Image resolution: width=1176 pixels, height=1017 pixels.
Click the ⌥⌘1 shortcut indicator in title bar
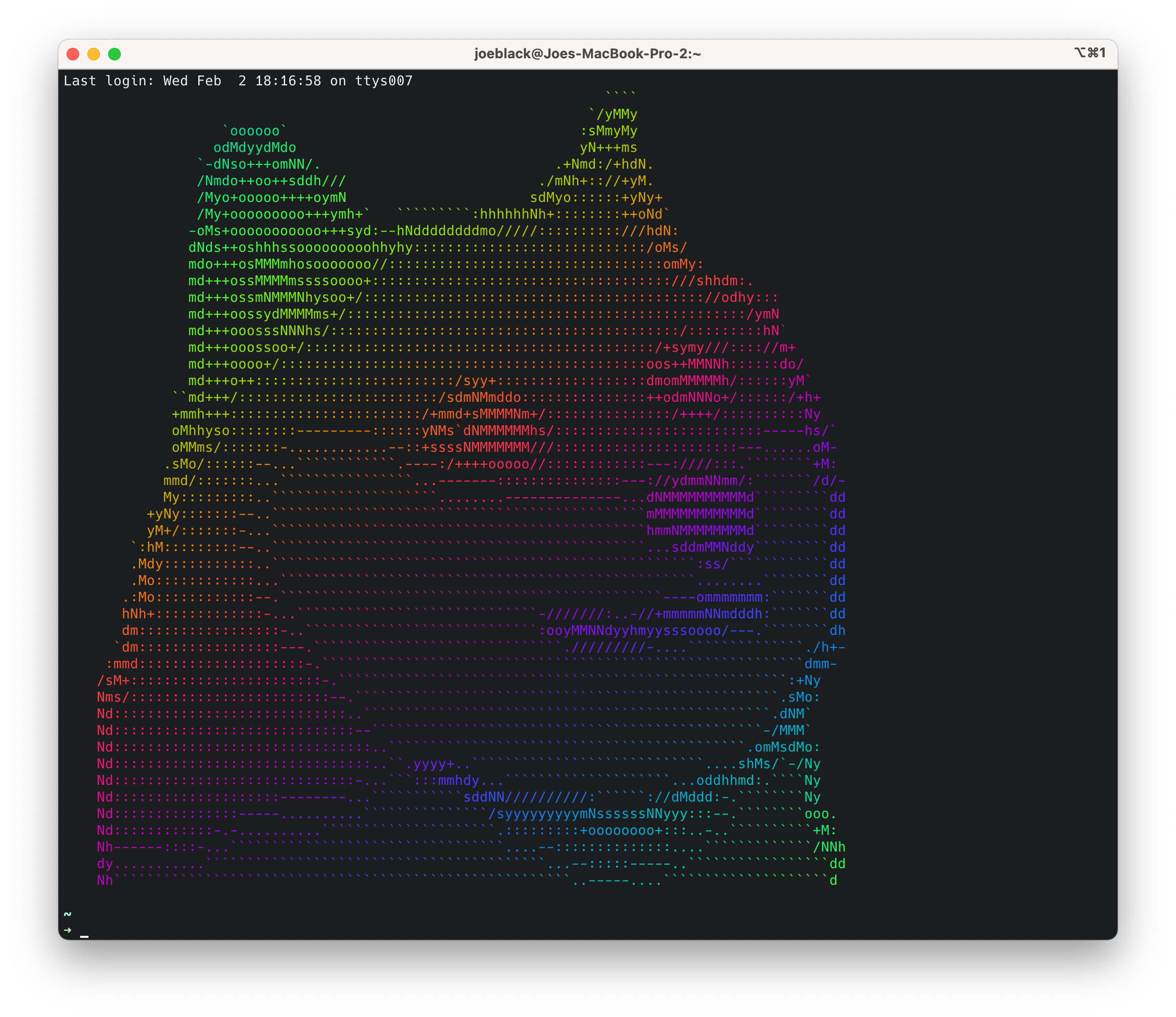click(1090, 53)
